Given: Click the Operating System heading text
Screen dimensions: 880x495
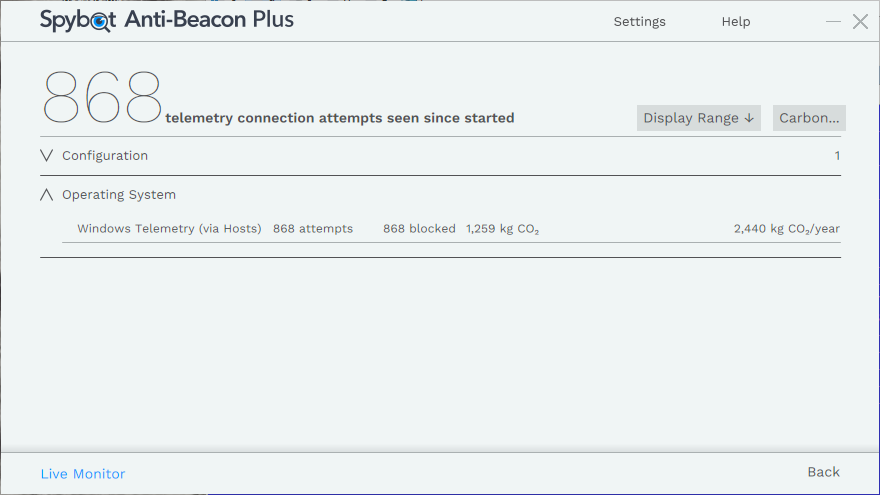Looking at the screenshot, I should tap(119, 195).
